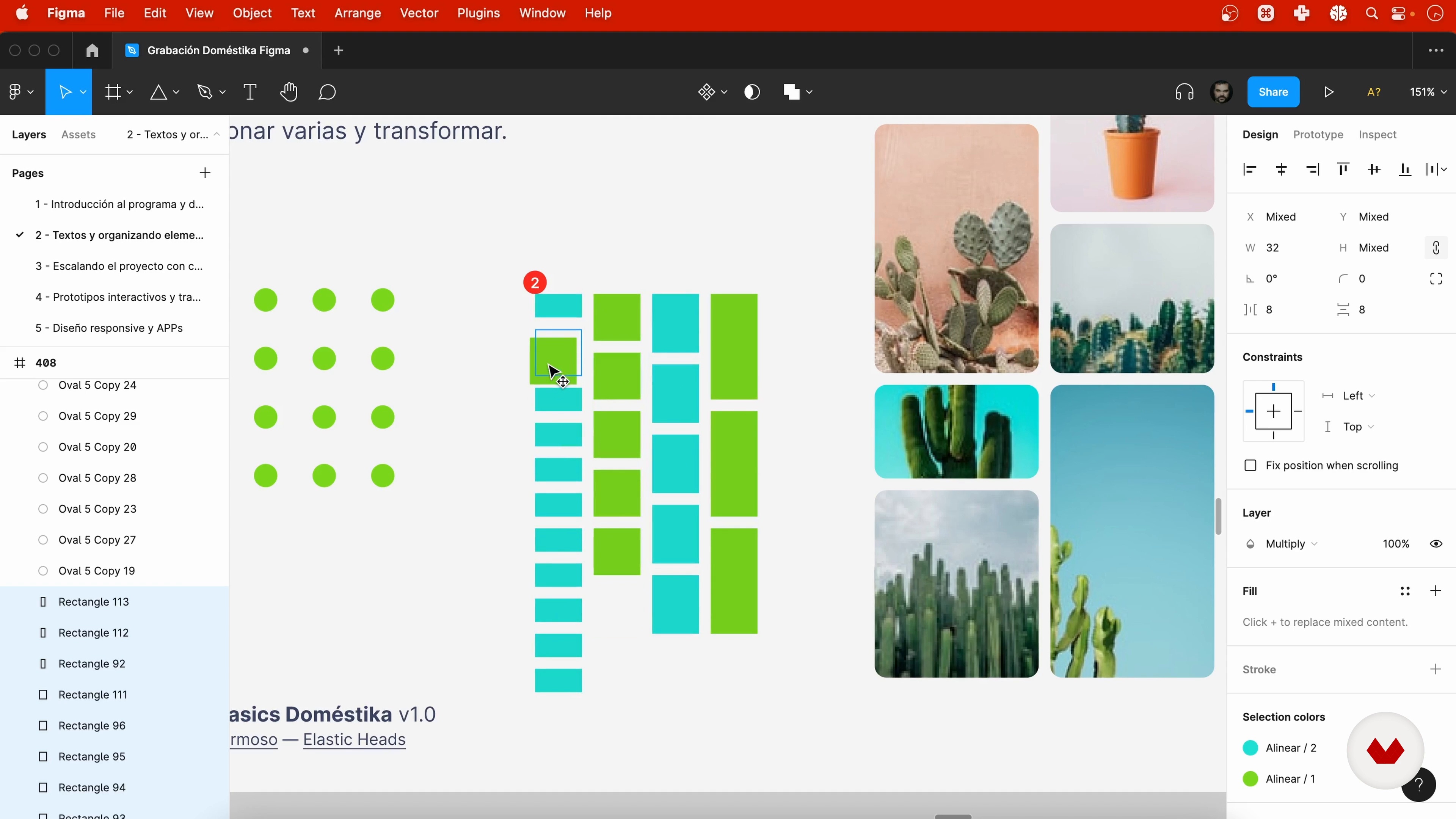
Task: Open macOS Spotlight search icon
Action: tap(1371, 13)
